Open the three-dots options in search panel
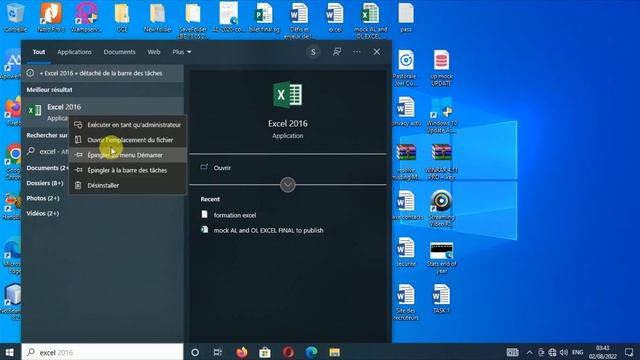 [x=357, y=52]
